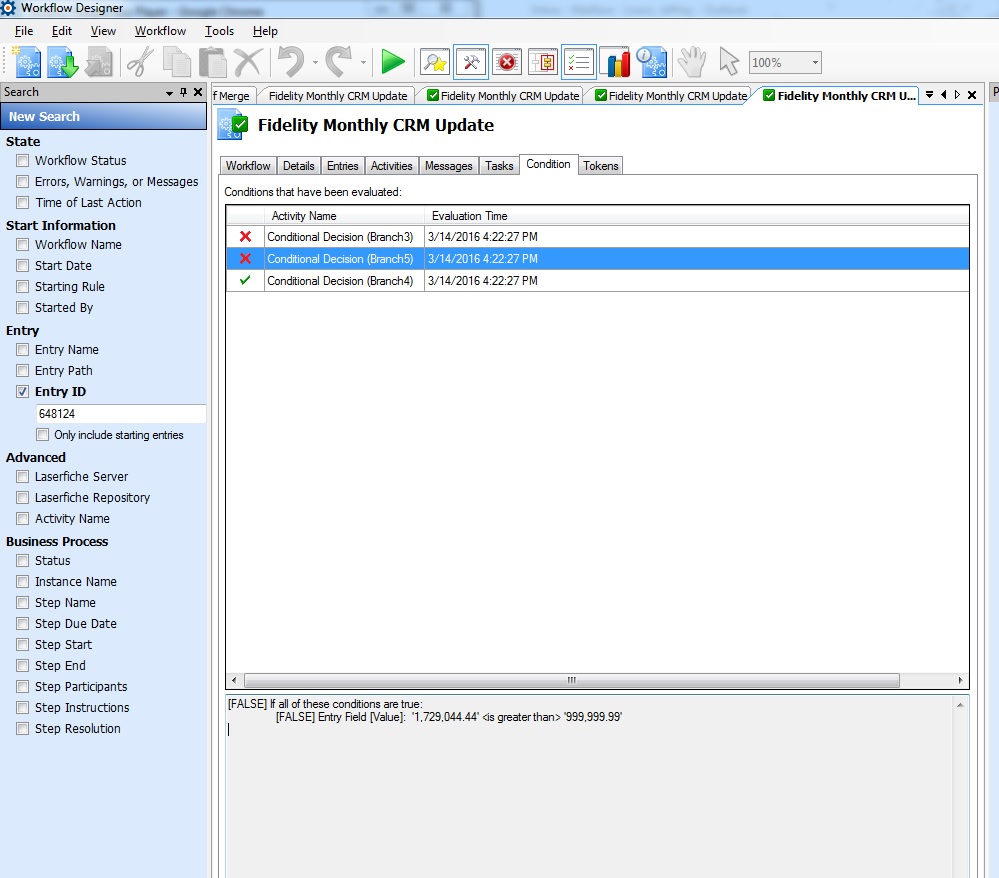Open the search pane icon with star
Viewport: 999px width, 878px height.
(x=435, y=62)
